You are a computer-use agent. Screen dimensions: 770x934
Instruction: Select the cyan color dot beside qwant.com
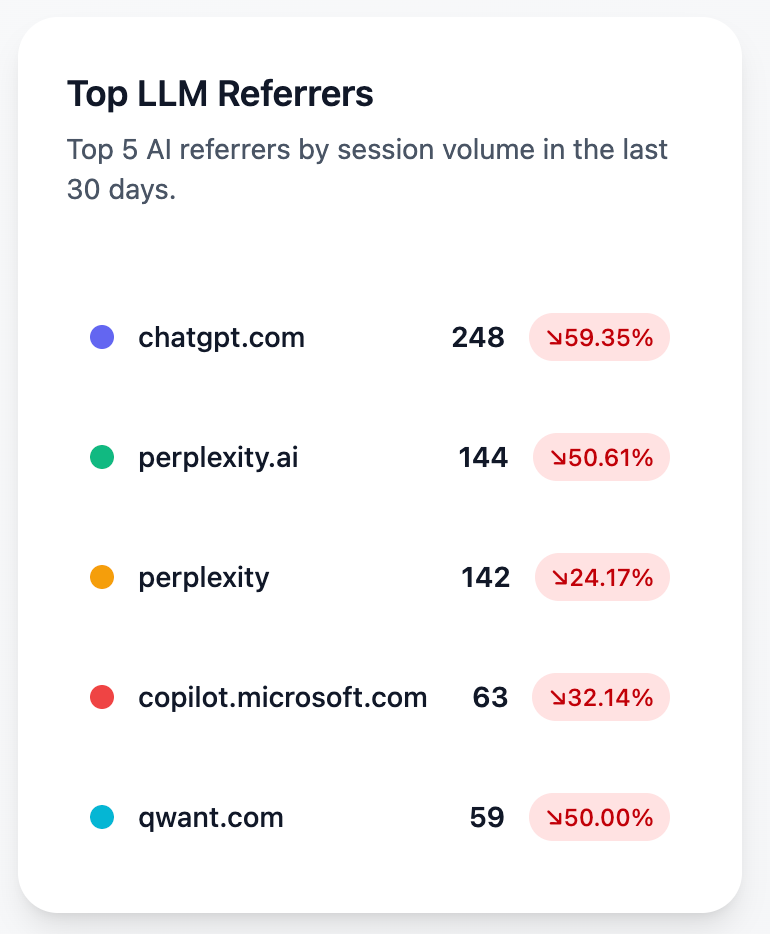point(101,817)
